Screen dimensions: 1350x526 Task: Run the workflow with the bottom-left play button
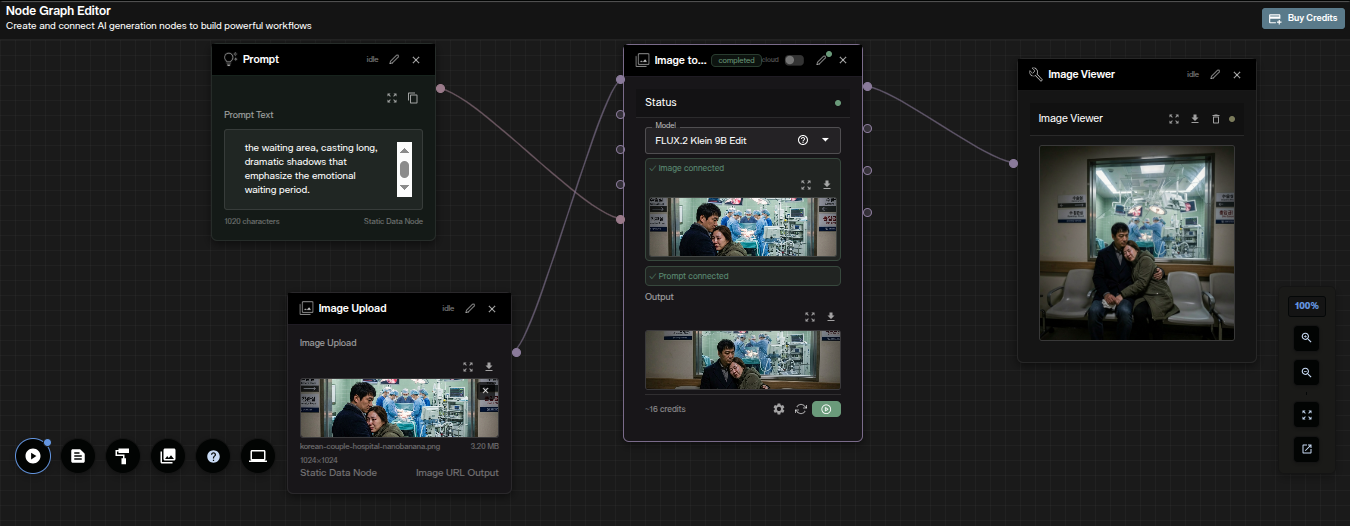(x=33, y=456)
